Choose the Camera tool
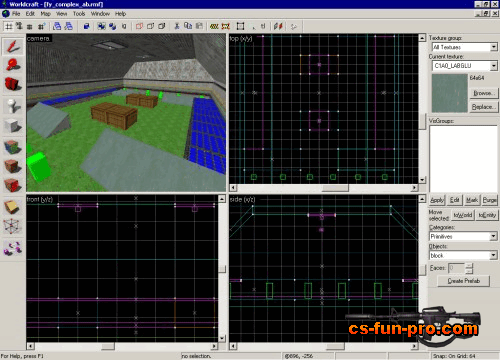500x360 pixels. tap(13, 84)
